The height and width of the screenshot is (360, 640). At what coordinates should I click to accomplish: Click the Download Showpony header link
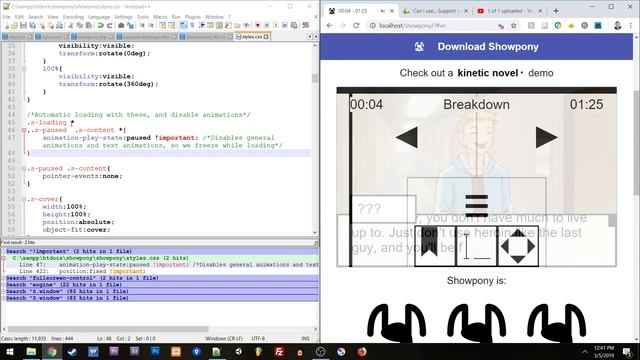pos(476,47)
